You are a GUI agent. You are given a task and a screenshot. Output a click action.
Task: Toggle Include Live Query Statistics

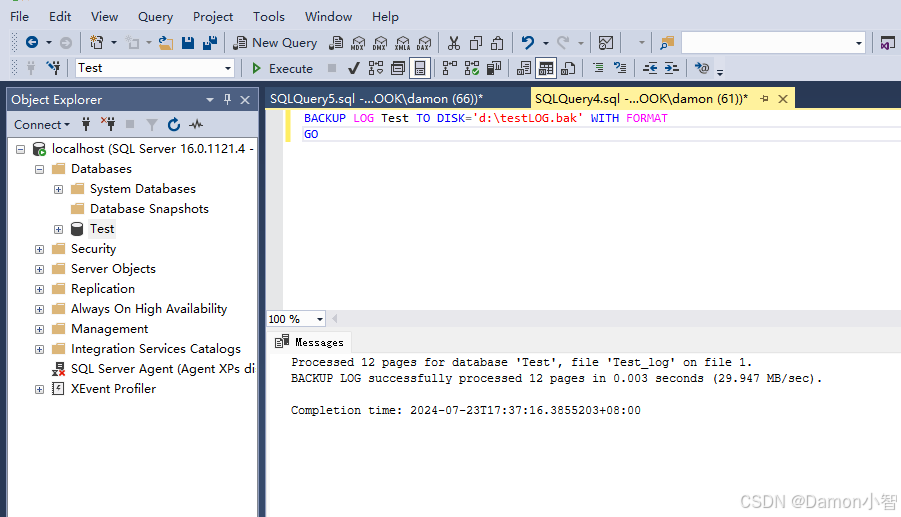coord(472,68)
